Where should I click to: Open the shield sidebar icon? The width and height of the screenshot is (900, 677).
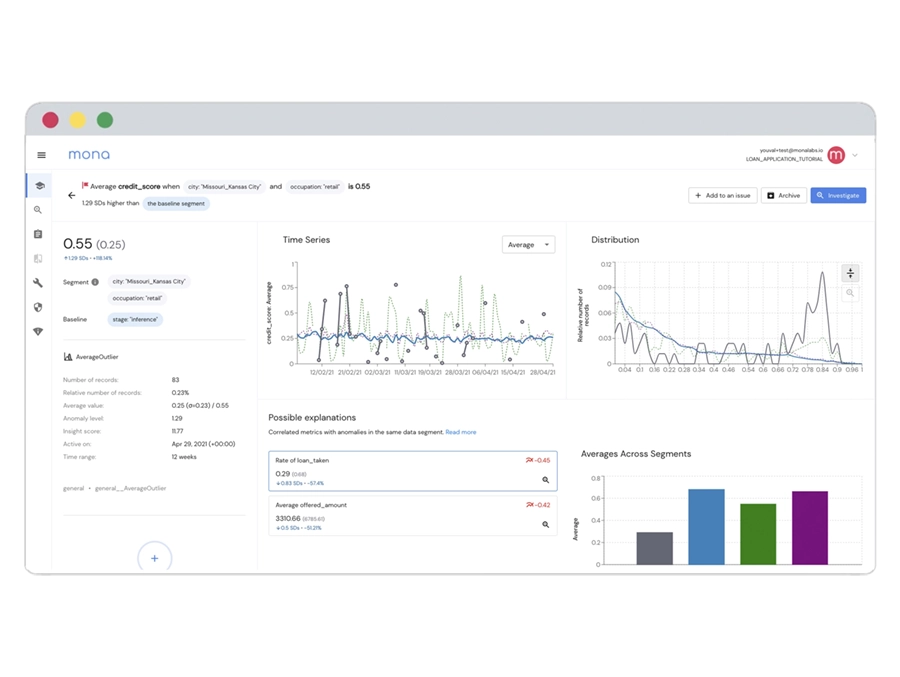point(38,307)
